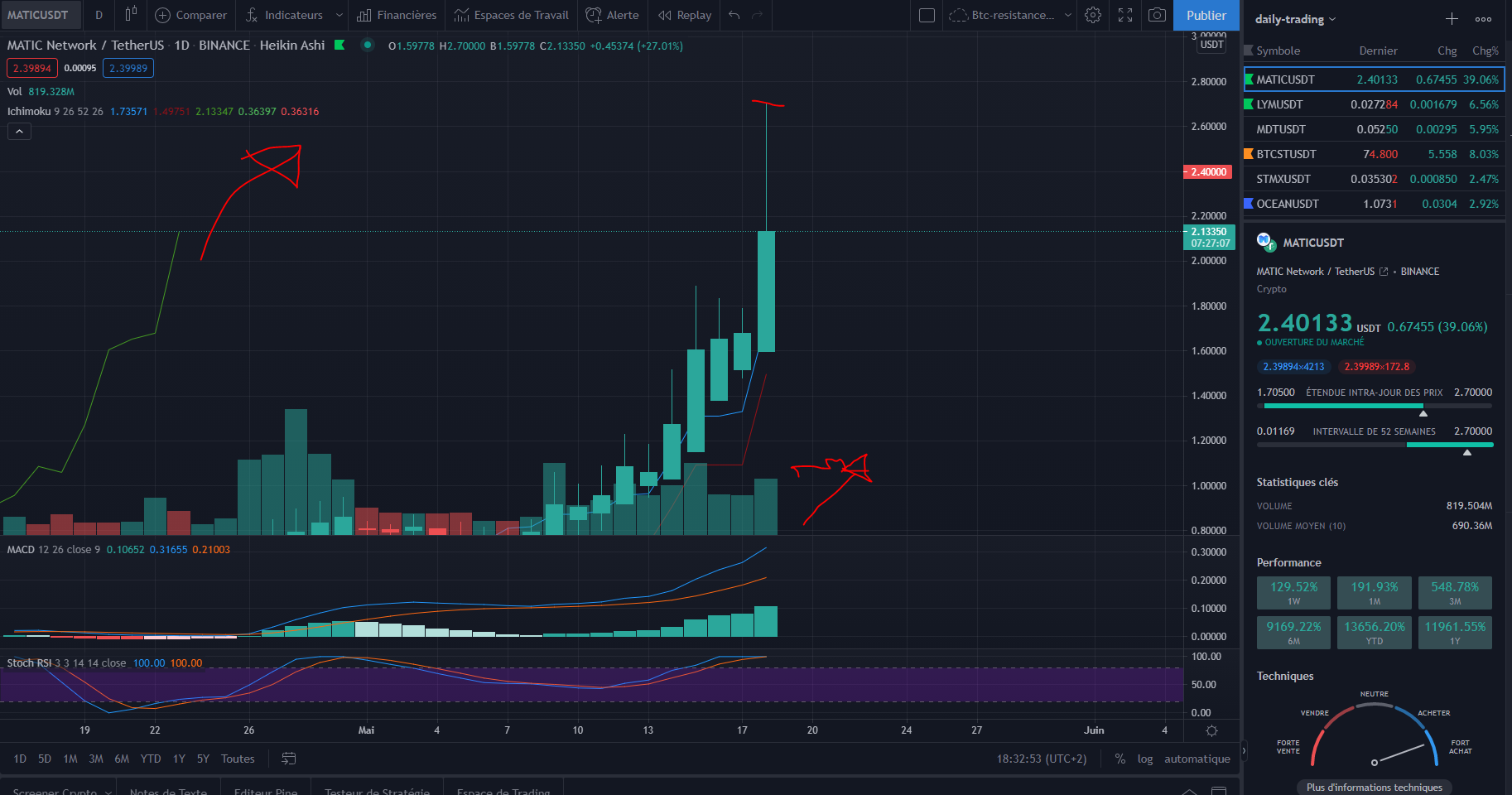Select the Toutes date range
Image resolution: width=1512 pixels, height=795 pixels.
[x=238, y=759]
